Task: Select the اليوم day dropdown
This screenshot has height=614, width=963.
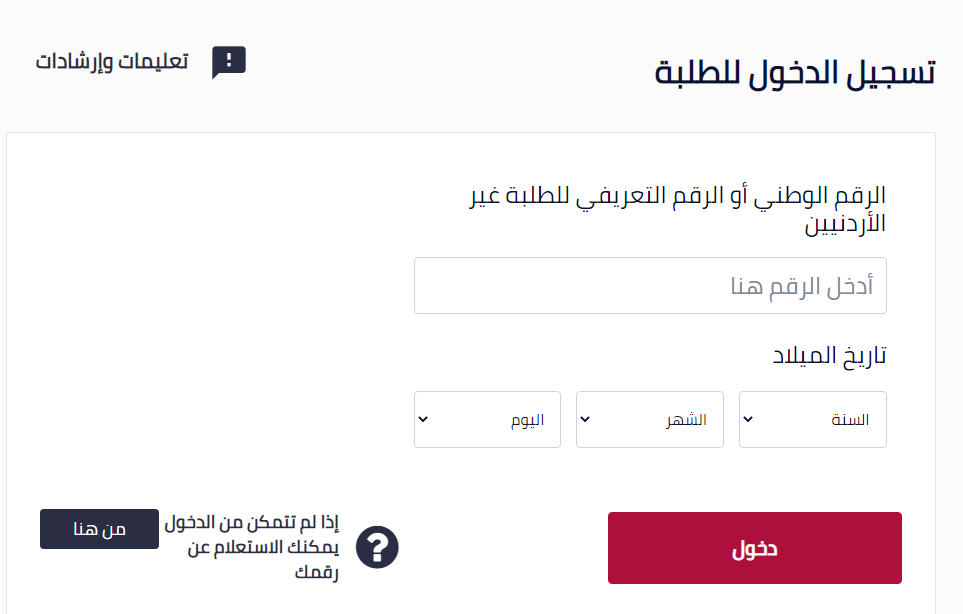Action: point(487,419)
